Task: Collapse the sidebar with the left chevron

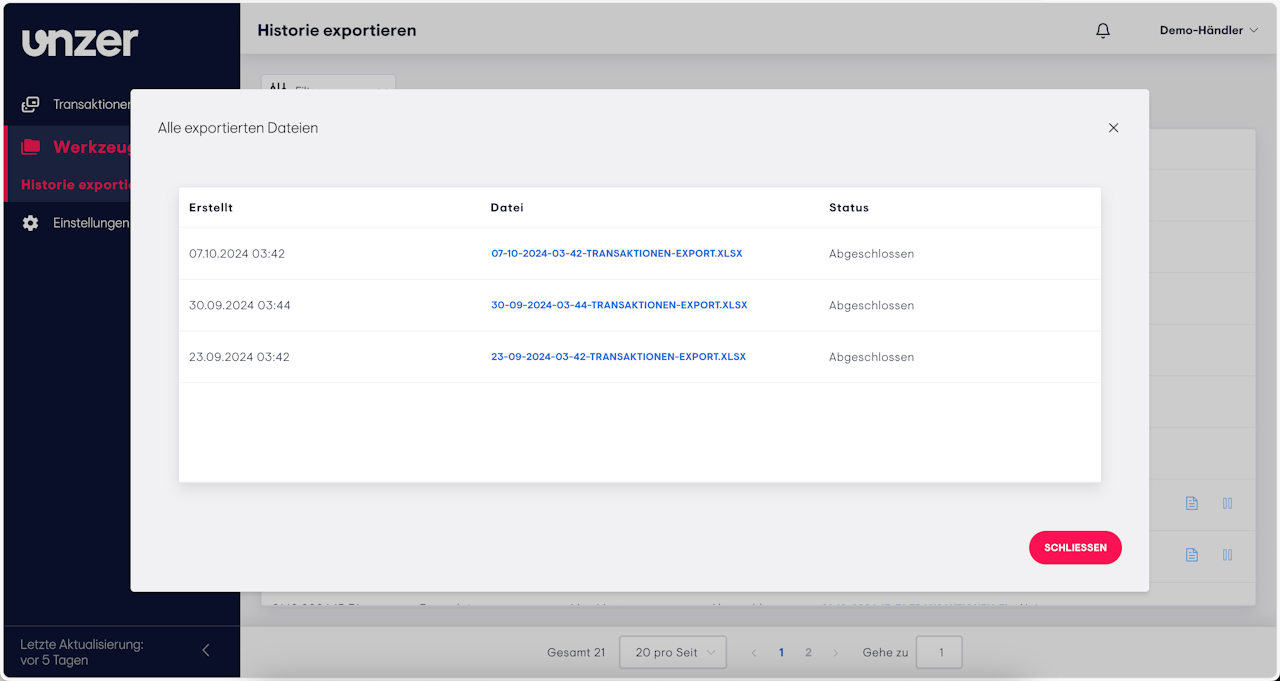Action: click(x=206, y=650)
